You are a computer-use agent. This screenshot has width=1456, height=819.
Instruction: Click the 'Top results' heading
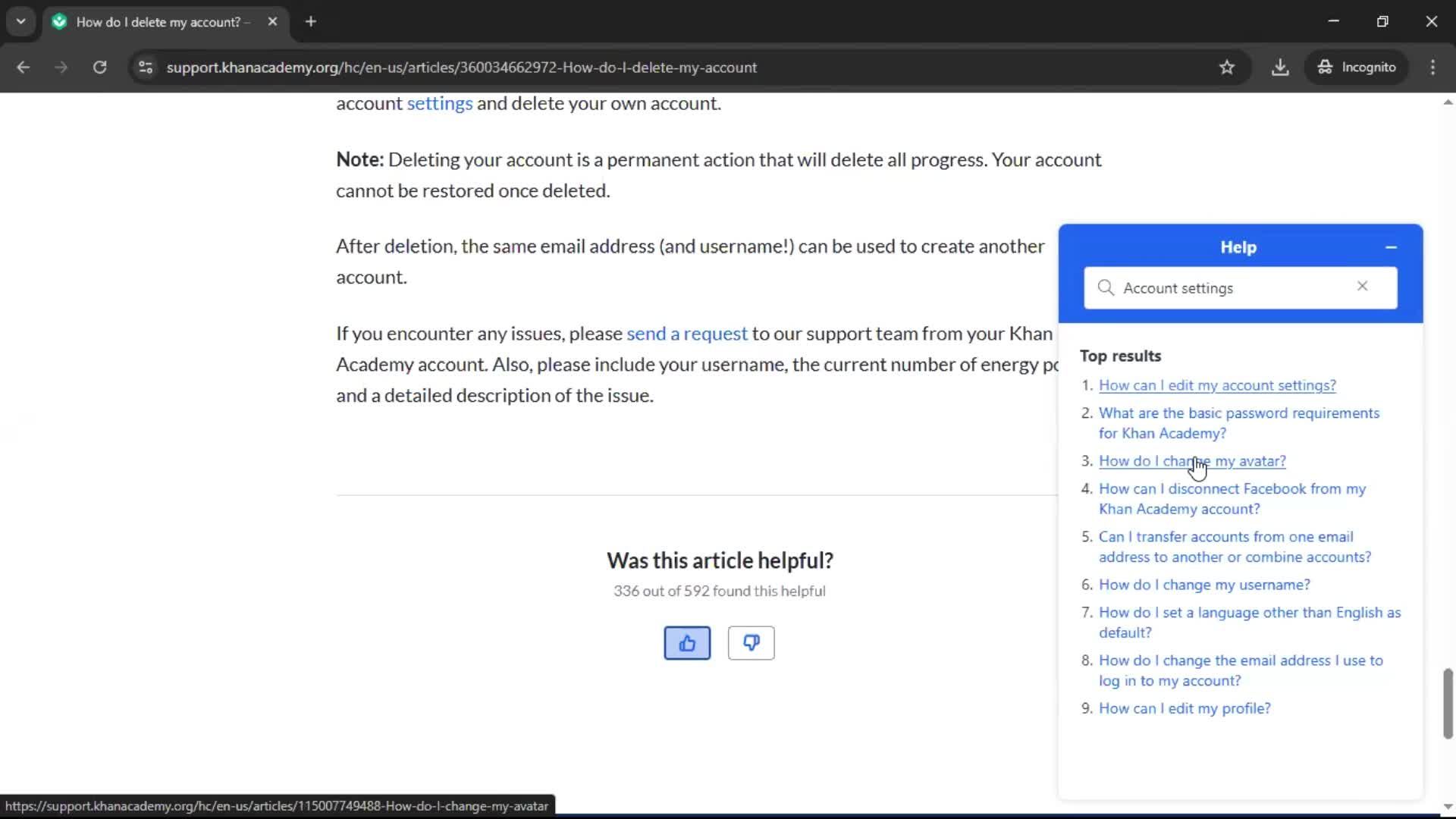pos(1120,356)
